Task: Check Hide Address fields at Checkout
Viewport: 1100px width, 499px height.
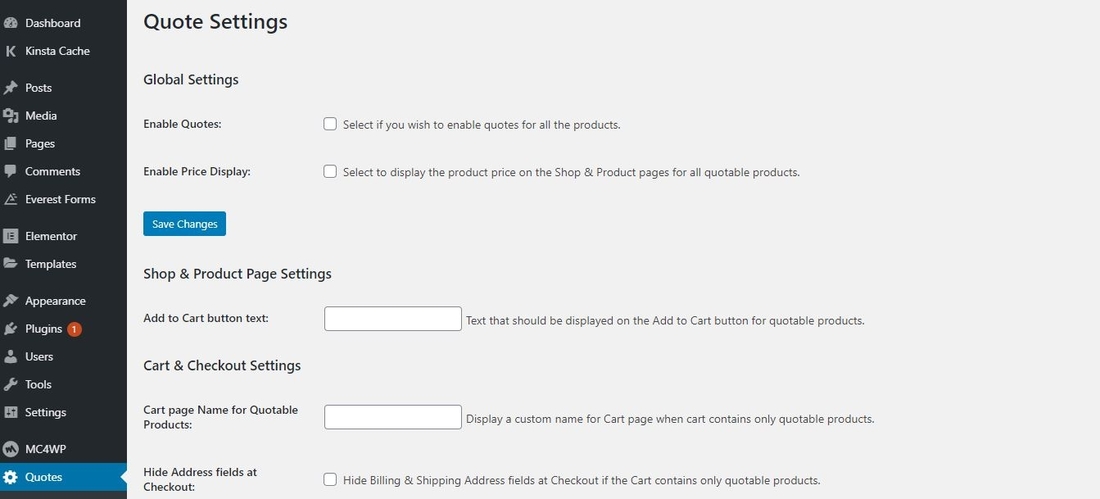Action: tap(330, 480)
